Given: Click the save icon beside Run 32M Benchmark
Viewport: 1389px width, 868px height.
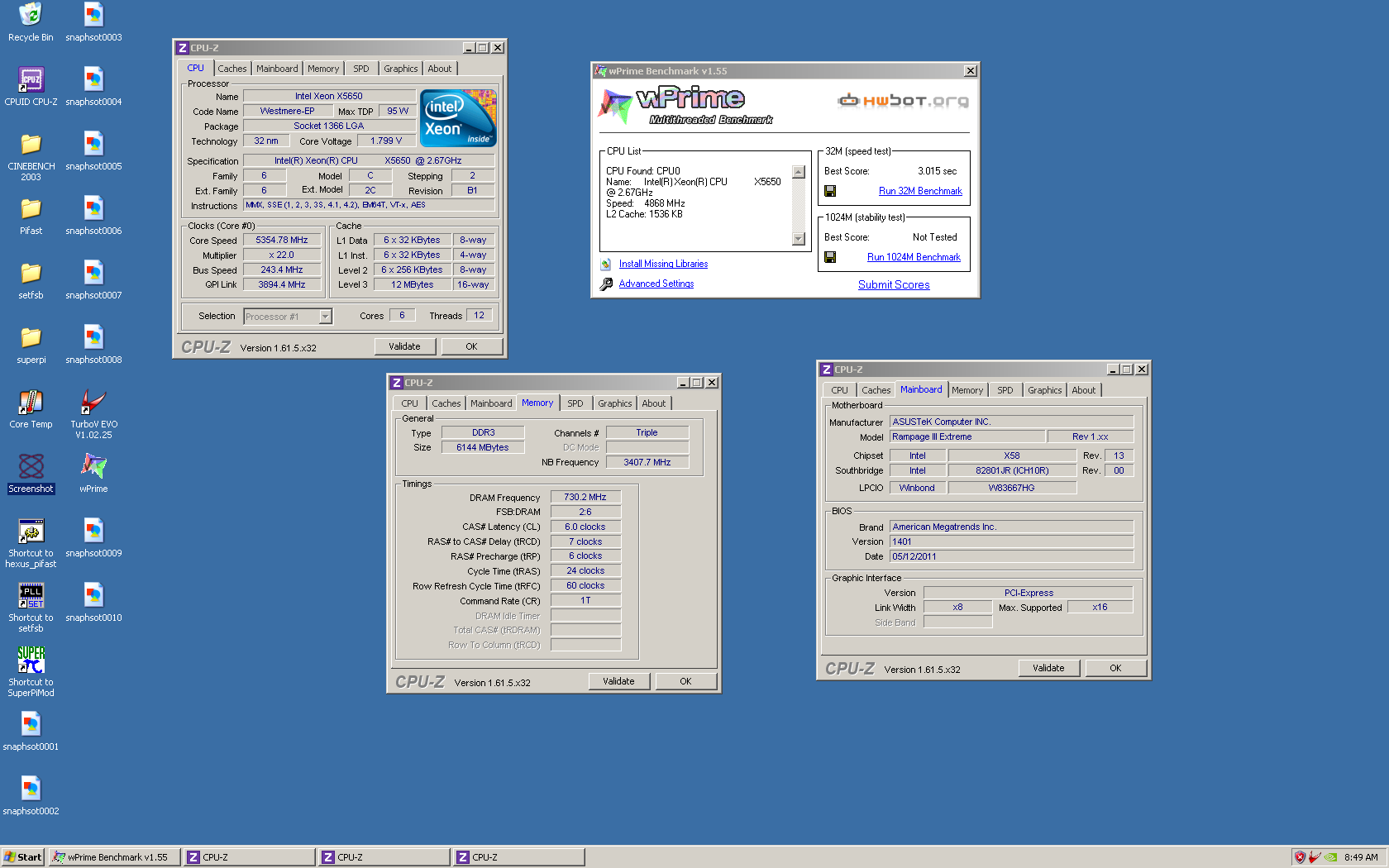Looking at the screenshot, I should tap(830, 191).
